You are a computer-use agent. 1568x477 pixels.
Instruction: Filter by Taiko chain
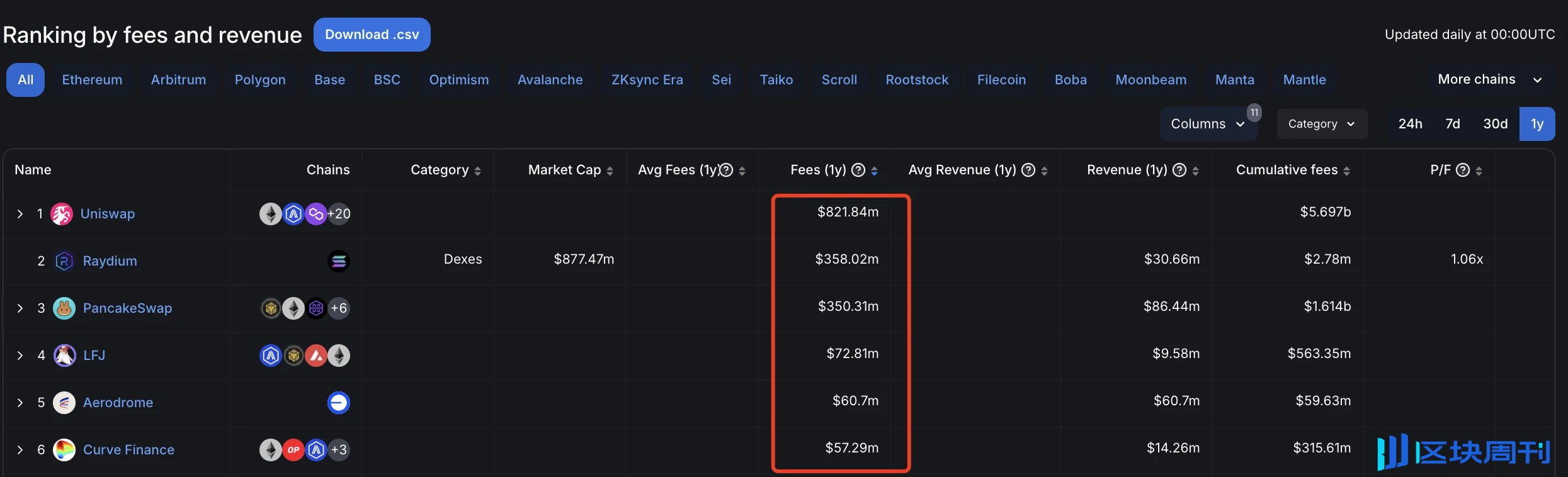coord(776,80)
